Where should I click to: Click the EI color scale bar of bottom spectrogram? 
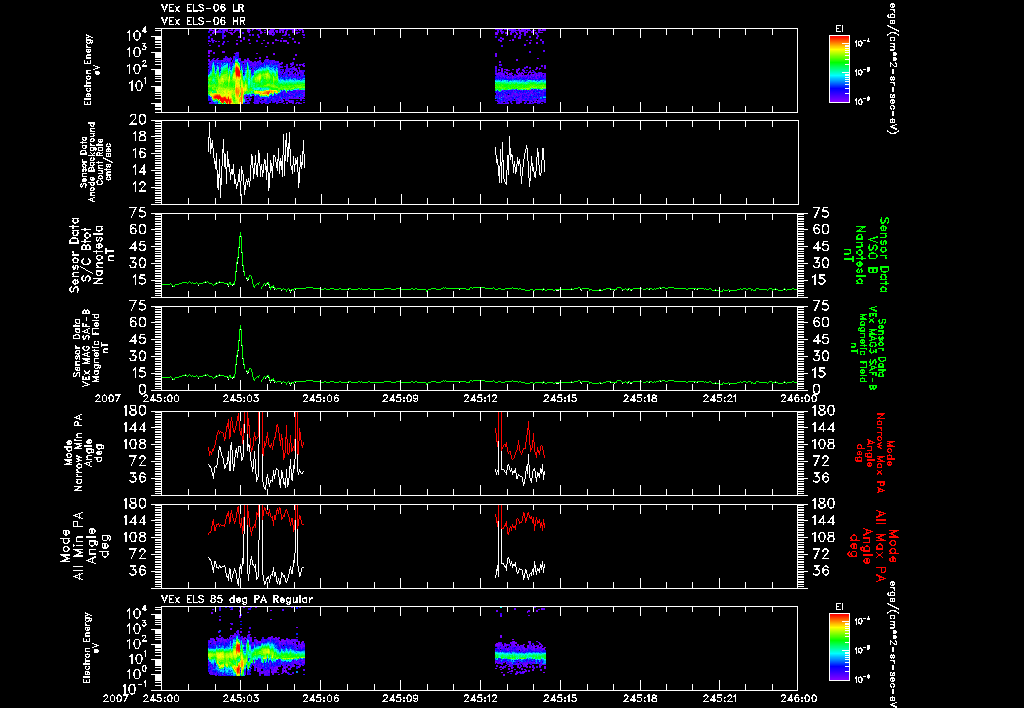(x=839, y=647)
